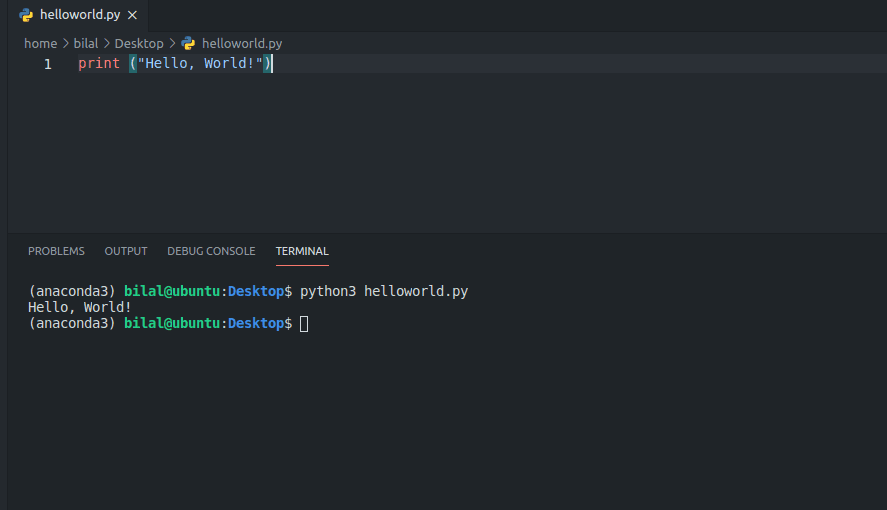Click the chevron between home and bilal
The image size is (887, 510).
(x=66, y=44)
